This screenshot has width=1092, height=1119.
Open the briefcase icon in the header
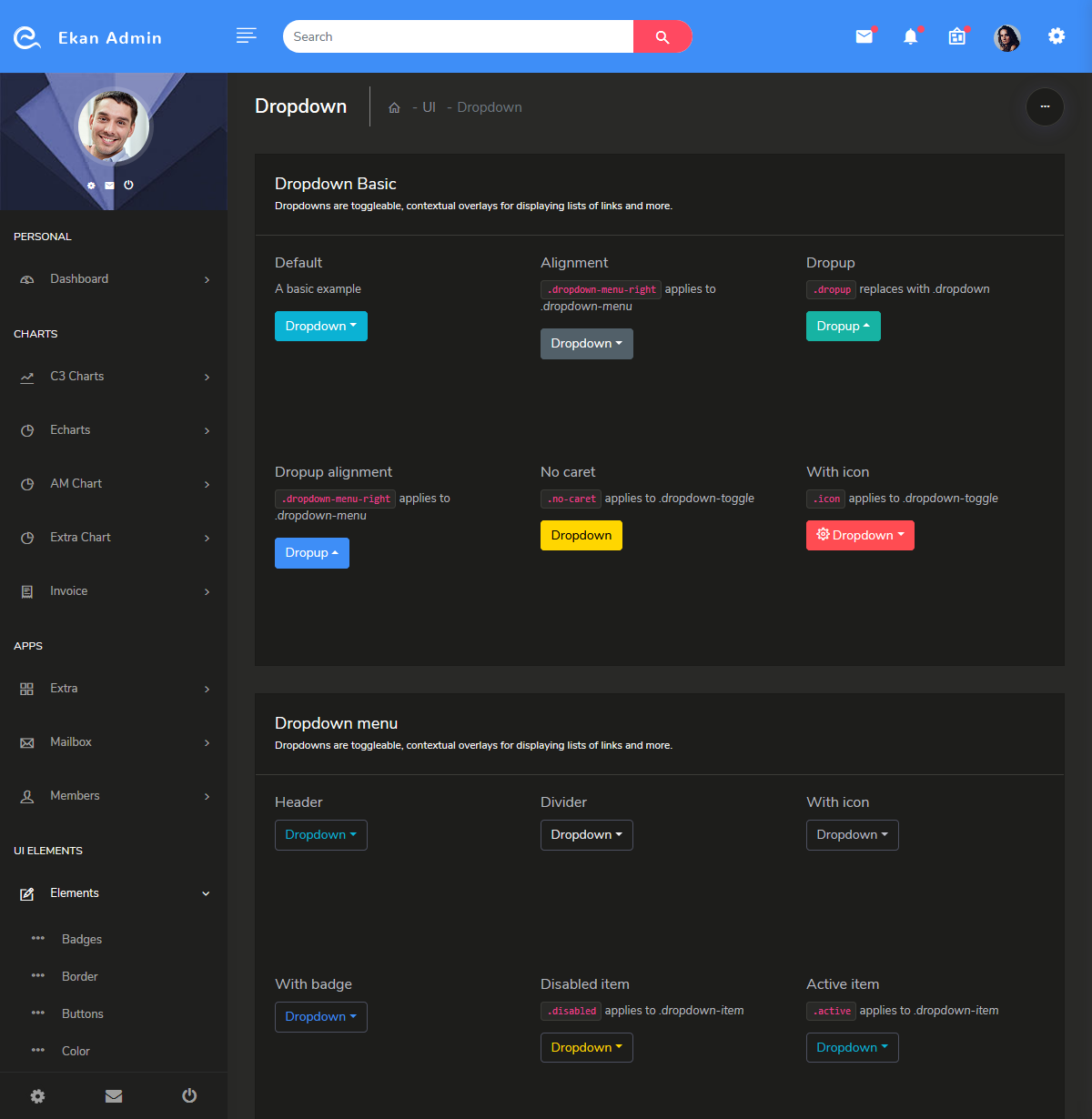(x=956, y=36)
